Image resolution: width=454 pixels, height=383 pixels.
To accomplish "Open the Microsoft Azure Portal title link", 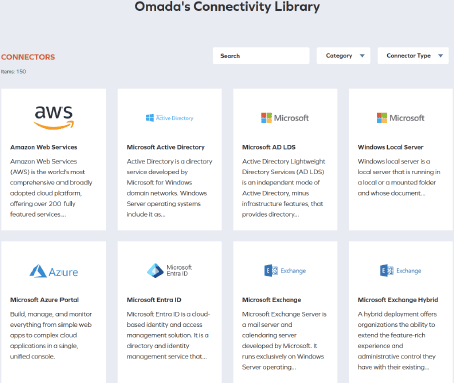I will coord(44,300).
